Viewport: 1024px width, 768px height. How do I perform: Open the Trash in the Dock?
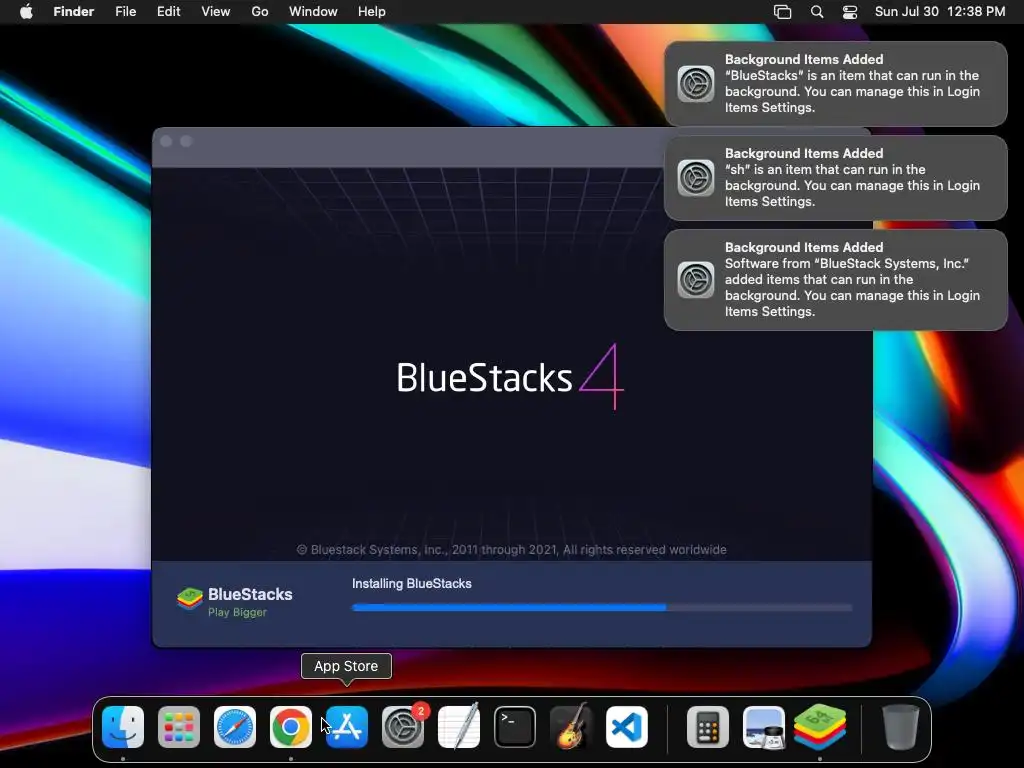click(x=901, y=727)
